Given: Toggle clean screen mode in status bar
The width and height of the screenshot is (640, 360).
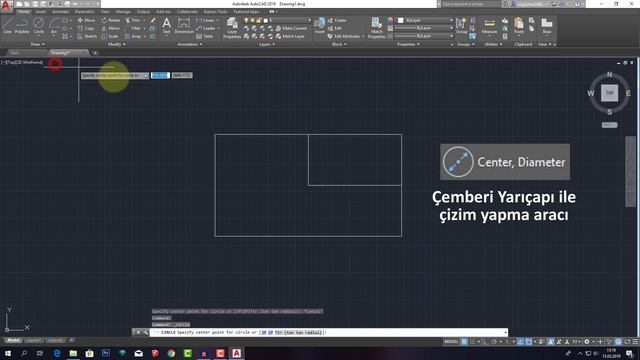Looking at the screenshot, I should pyautogui.click(x=627, y=342).
